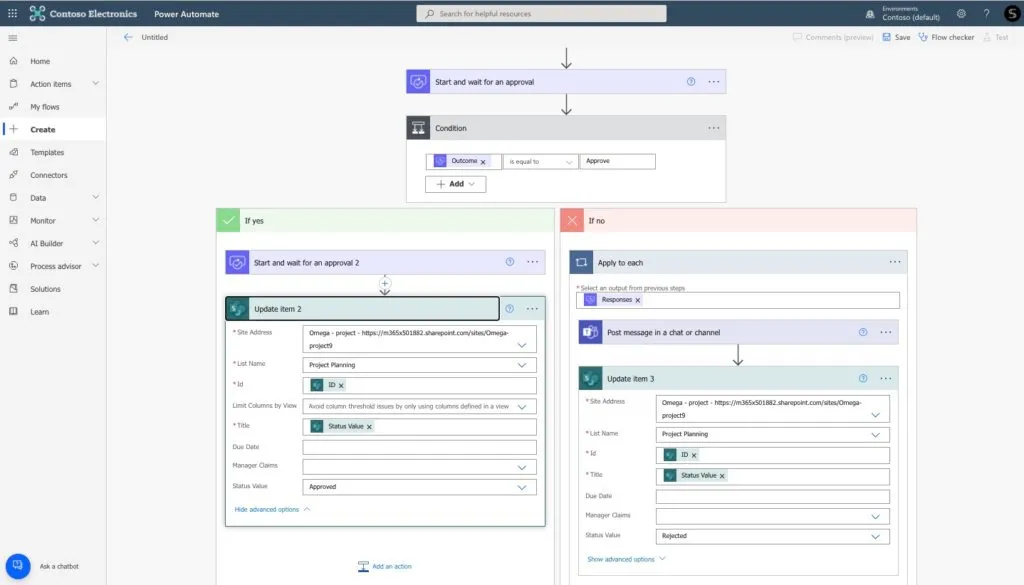
Task: Open more options on Update item 2
Action: pyautogui.click(x=532, y=309)
